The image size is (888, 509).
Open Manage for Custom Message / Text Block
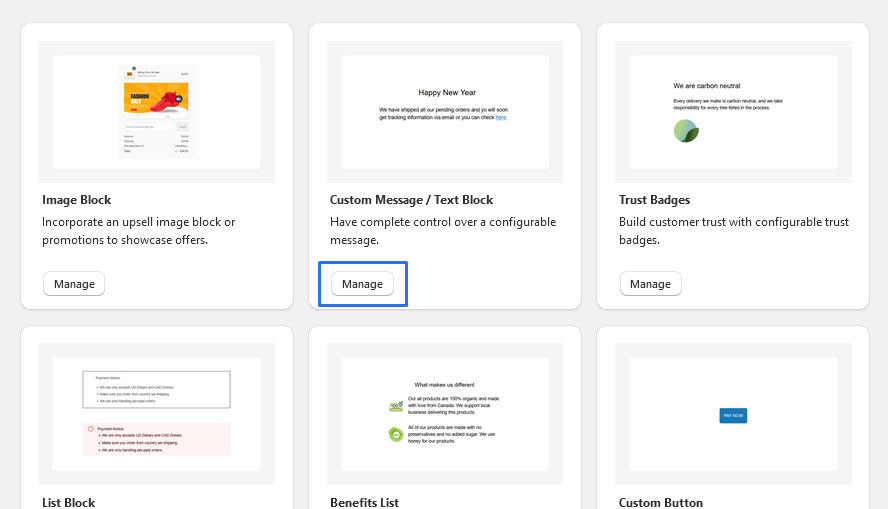pos(362,284)
